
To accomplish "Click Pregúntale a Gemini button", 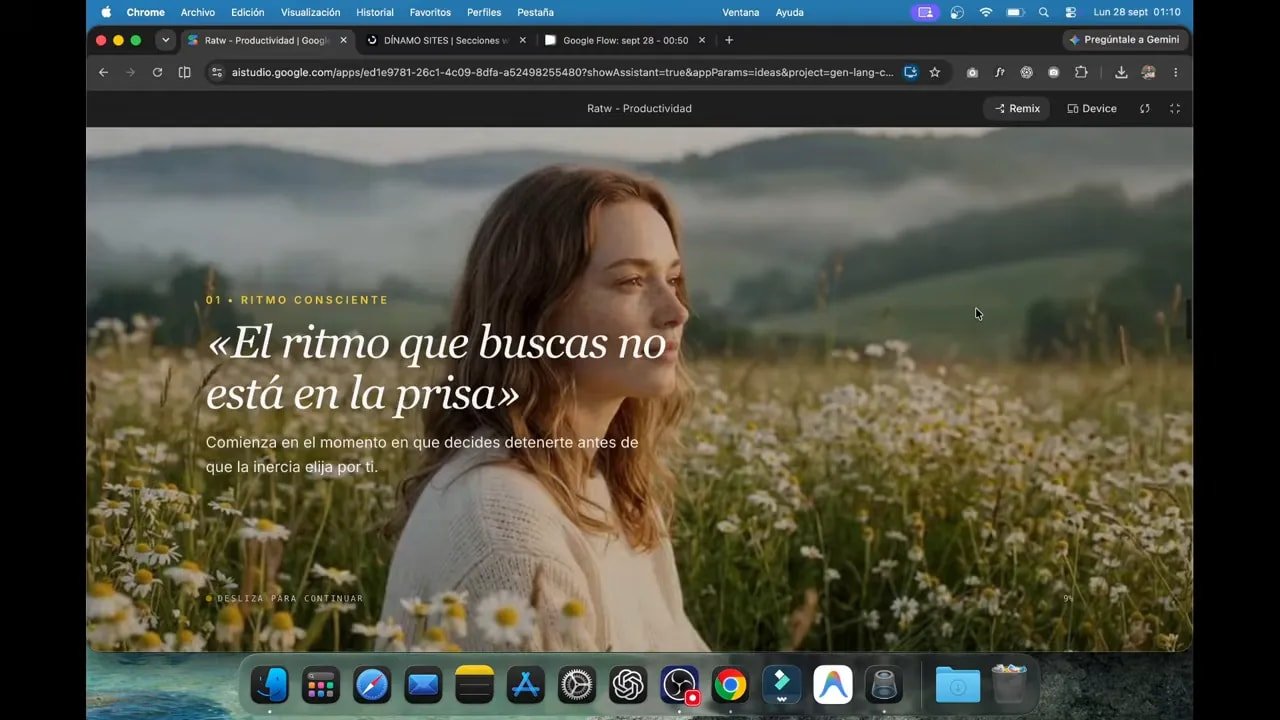I will coord(1125,40).
